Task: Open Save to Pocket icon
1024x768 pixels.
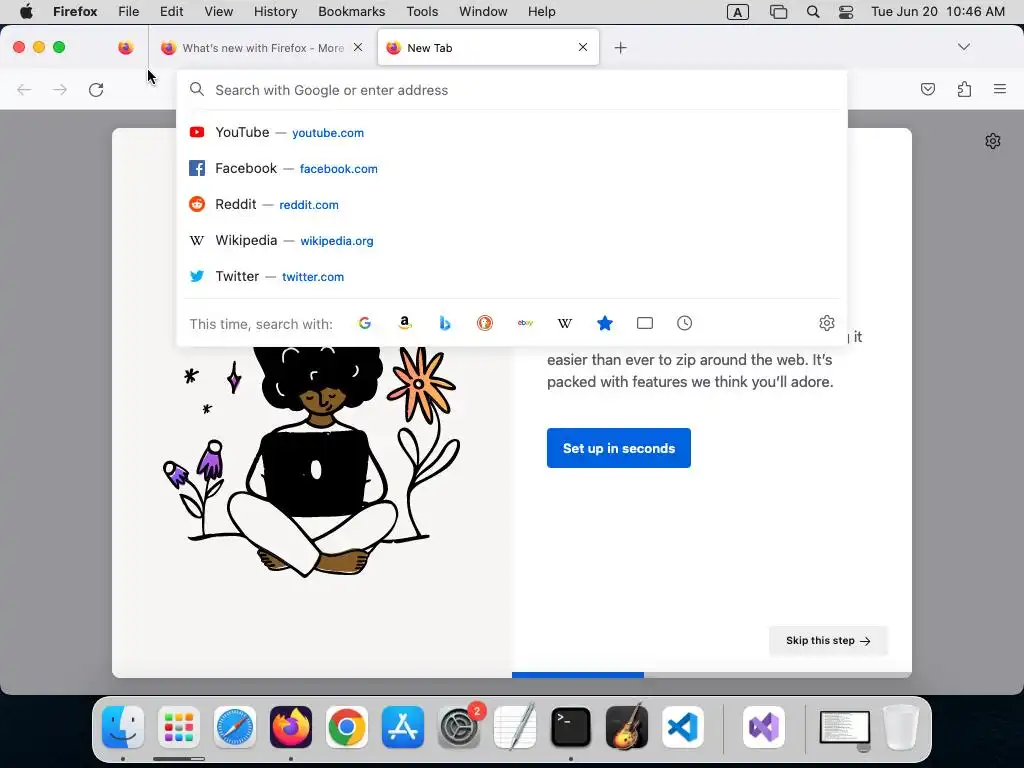Action: 927,89
